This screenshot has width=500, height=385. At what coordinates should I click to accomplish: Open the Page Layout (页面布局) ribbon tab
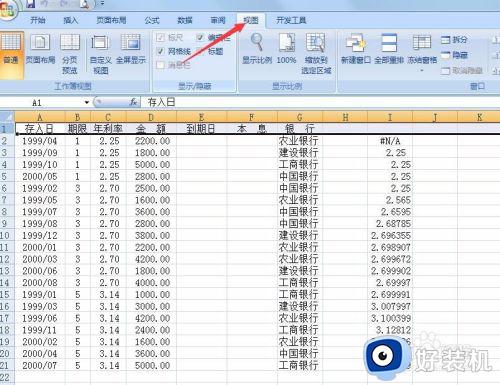tap(111, 20)
